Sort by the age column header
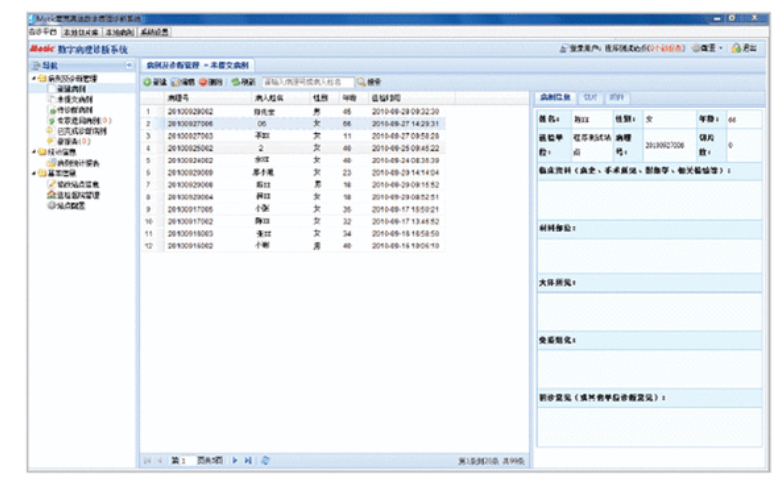The width and height of the screenshot is (776, 485). point(353,98)
